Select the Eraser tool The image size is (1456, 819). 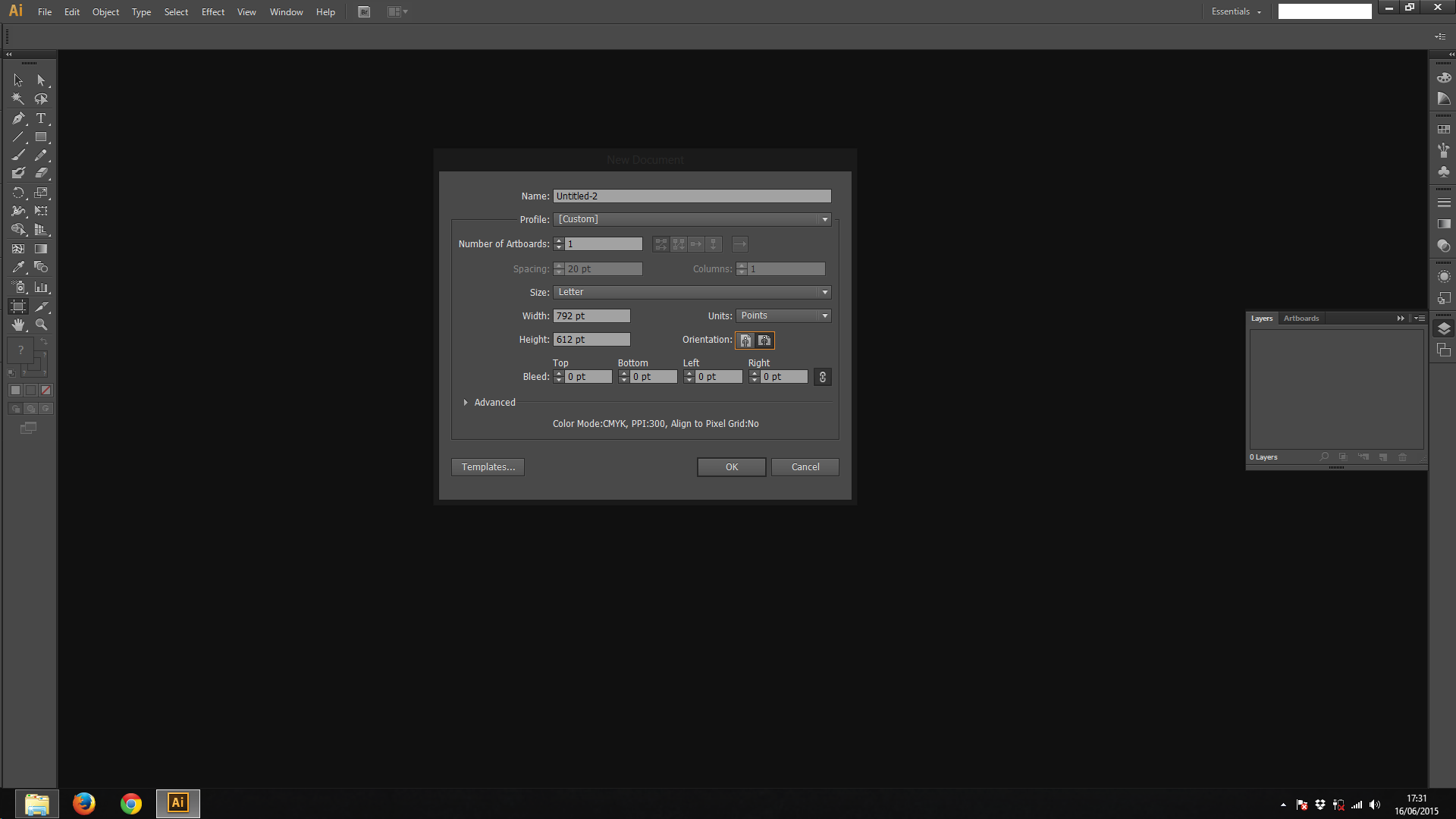pos(42,173)
